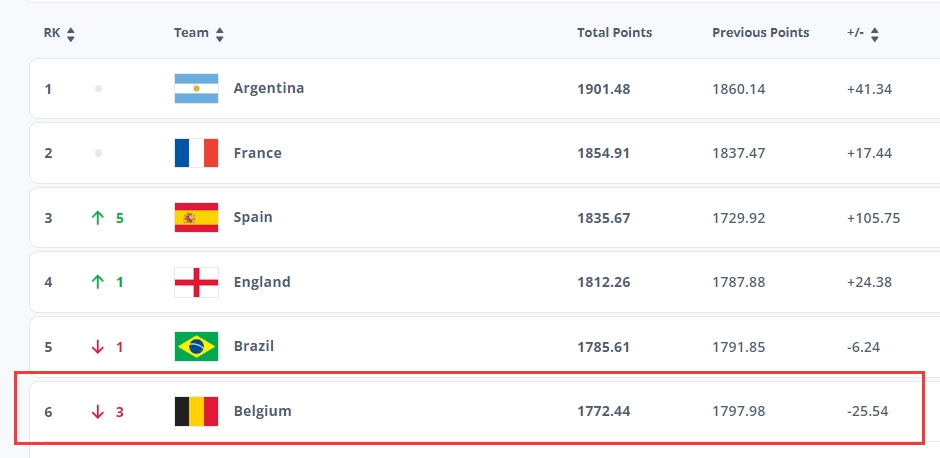Screen dimensions: 940x458
Task: Click the Belgium flag icon
Action: (x=196, y=411)
